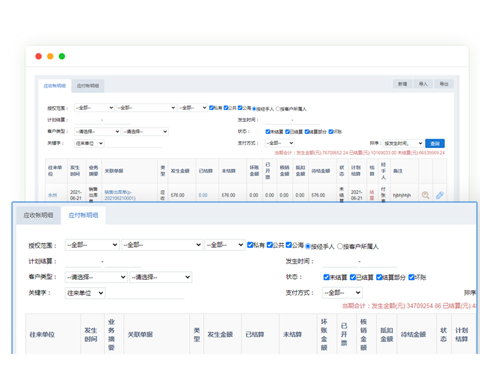Toggle 私有 checkbox in the front window
Viewport: 480px width, 372px height.
(250, 245)
